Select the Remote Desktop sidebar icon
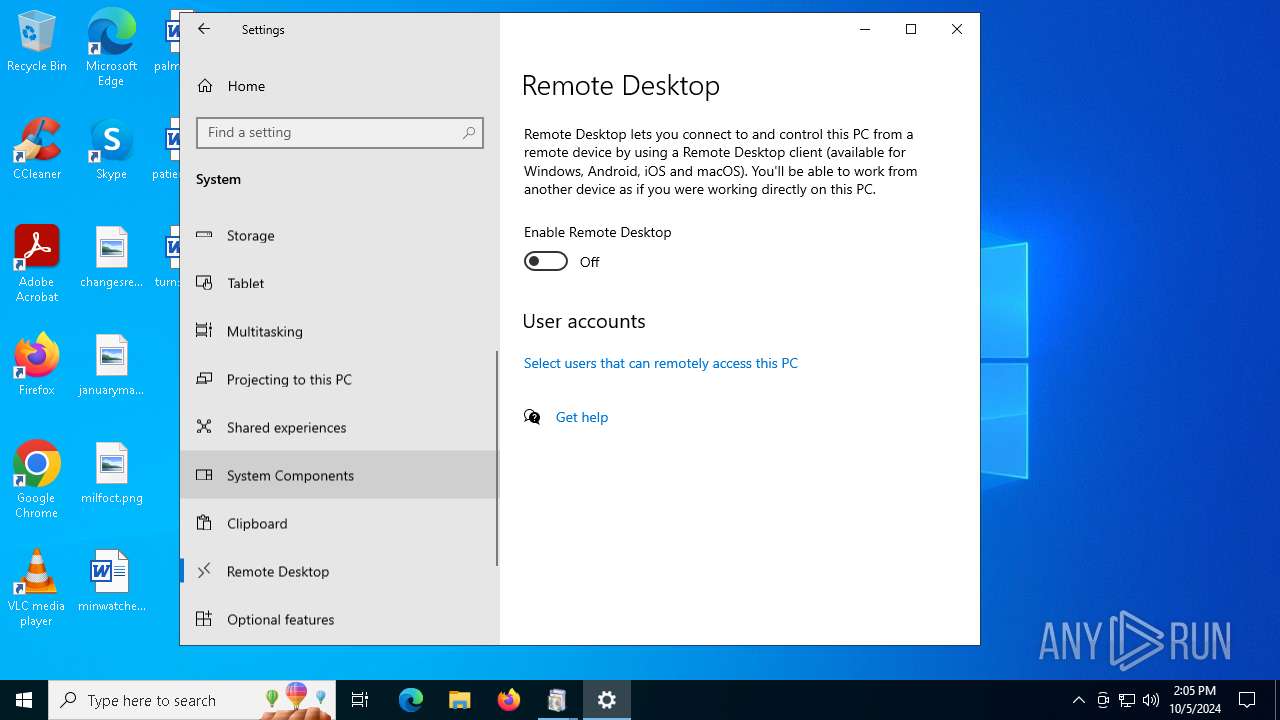This screenshot has width=1280, height=720. 204,571
